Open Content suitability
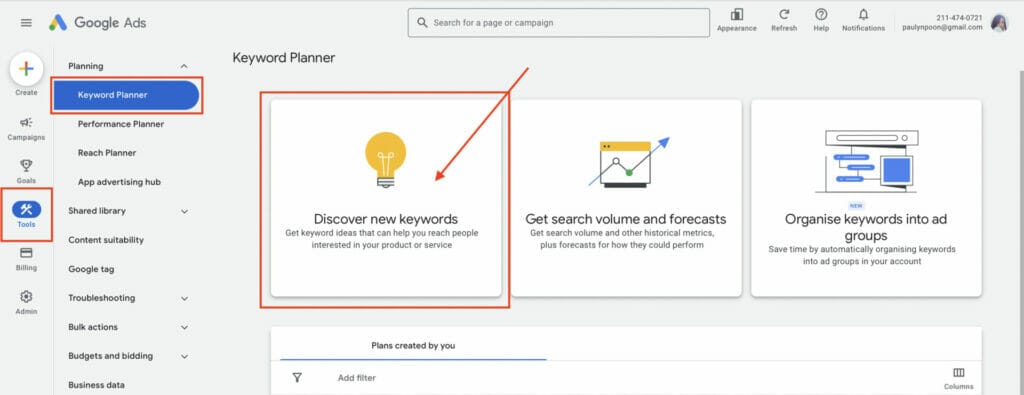 [106, 240]
